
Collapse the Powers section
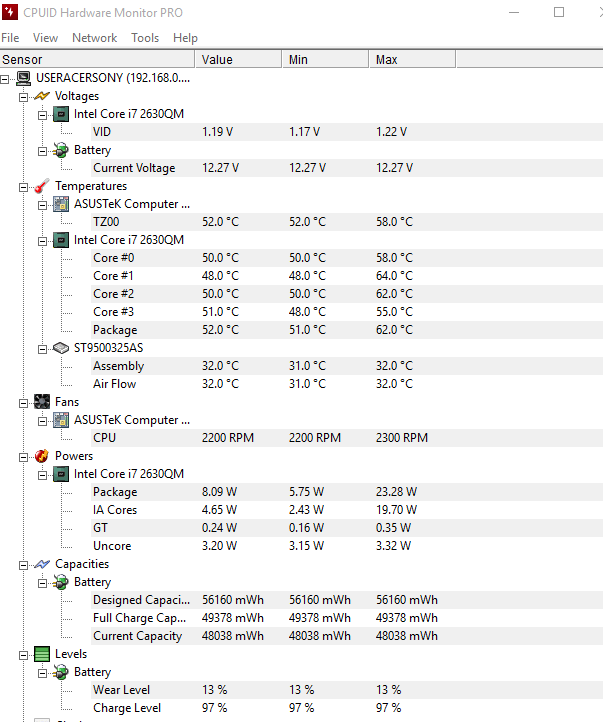point(23,457)
